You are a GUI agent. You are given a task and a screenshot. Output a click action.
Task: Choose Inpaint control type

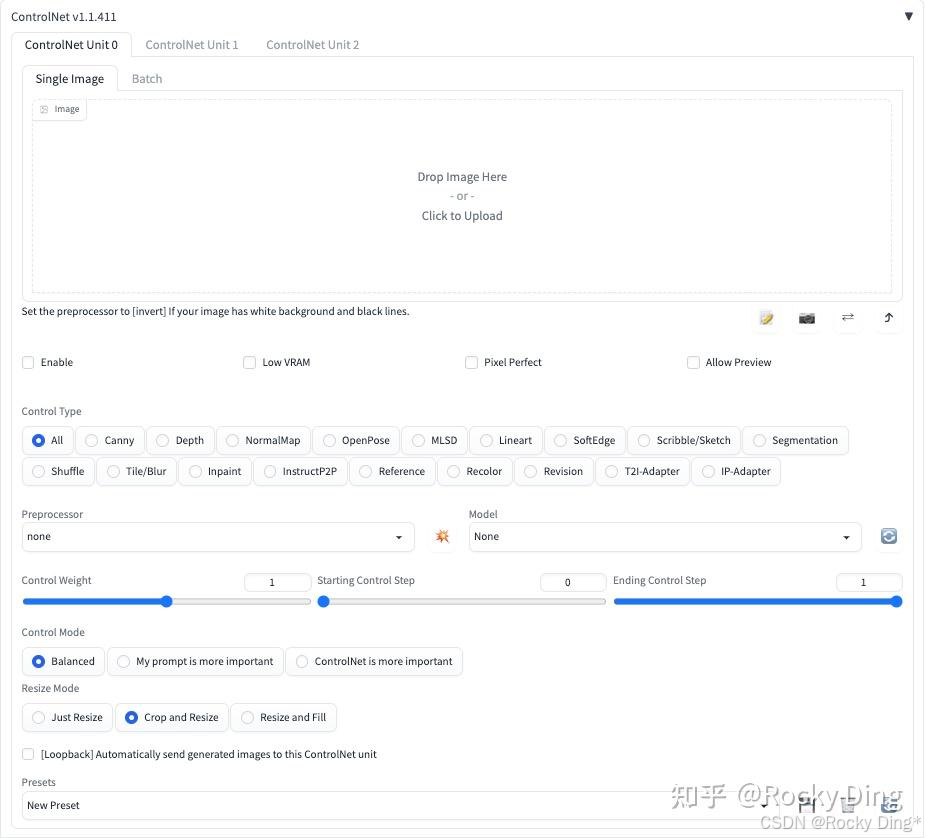(x=215, y=471)
